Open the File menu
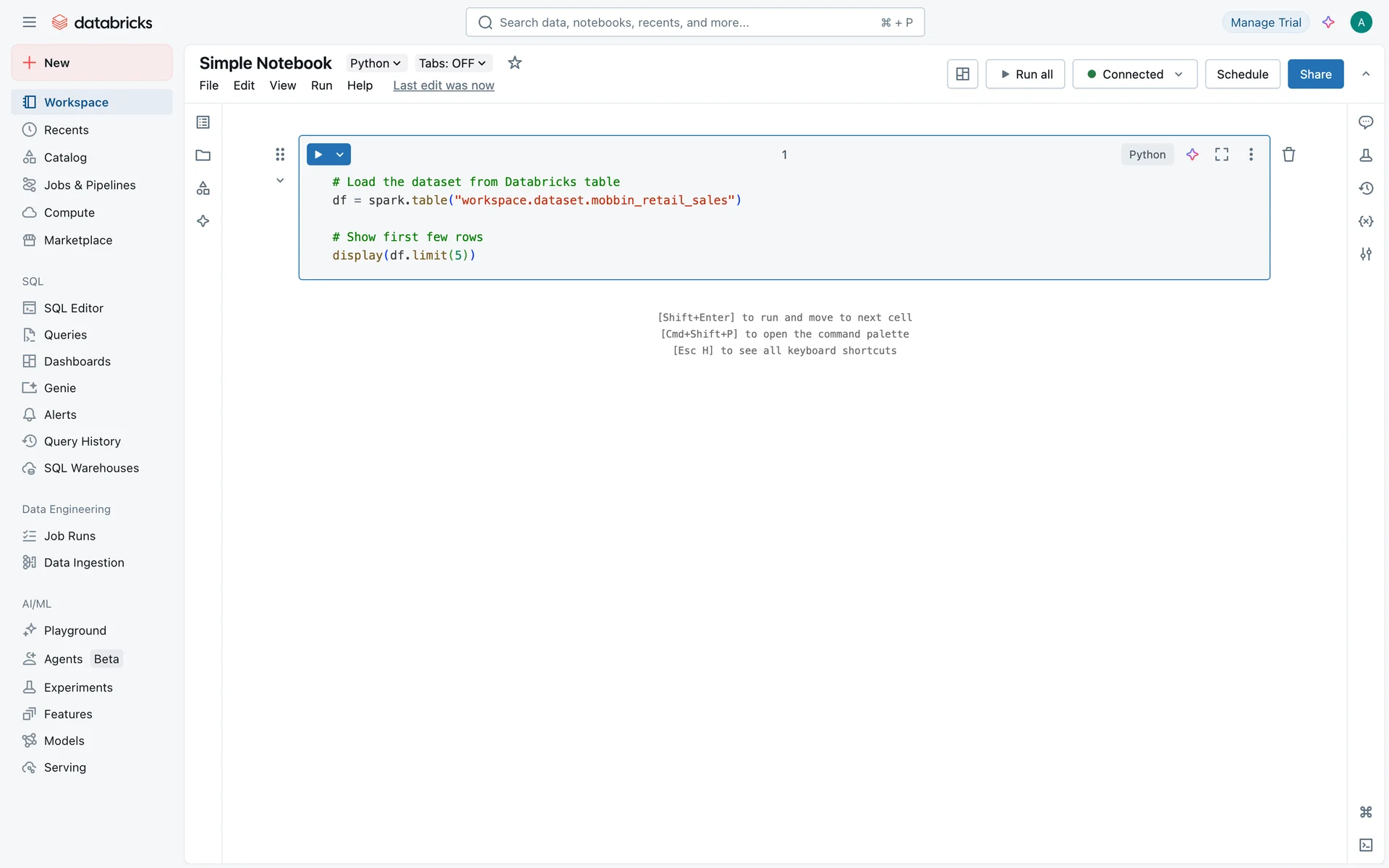The width and height of the screenshot is (1389, 868). point(208,85)
